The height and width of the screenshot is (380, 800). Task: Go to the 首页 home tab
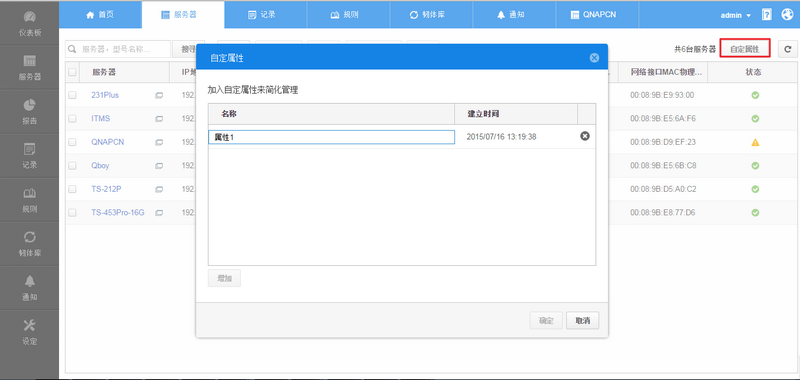(100, 15)
